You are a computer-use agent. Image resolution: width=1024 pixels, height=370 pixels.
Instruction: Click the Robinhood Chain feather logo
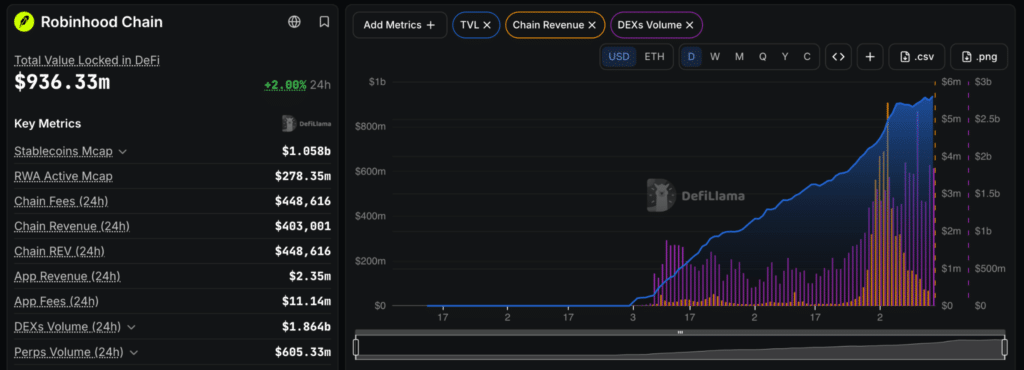point(24,22)
